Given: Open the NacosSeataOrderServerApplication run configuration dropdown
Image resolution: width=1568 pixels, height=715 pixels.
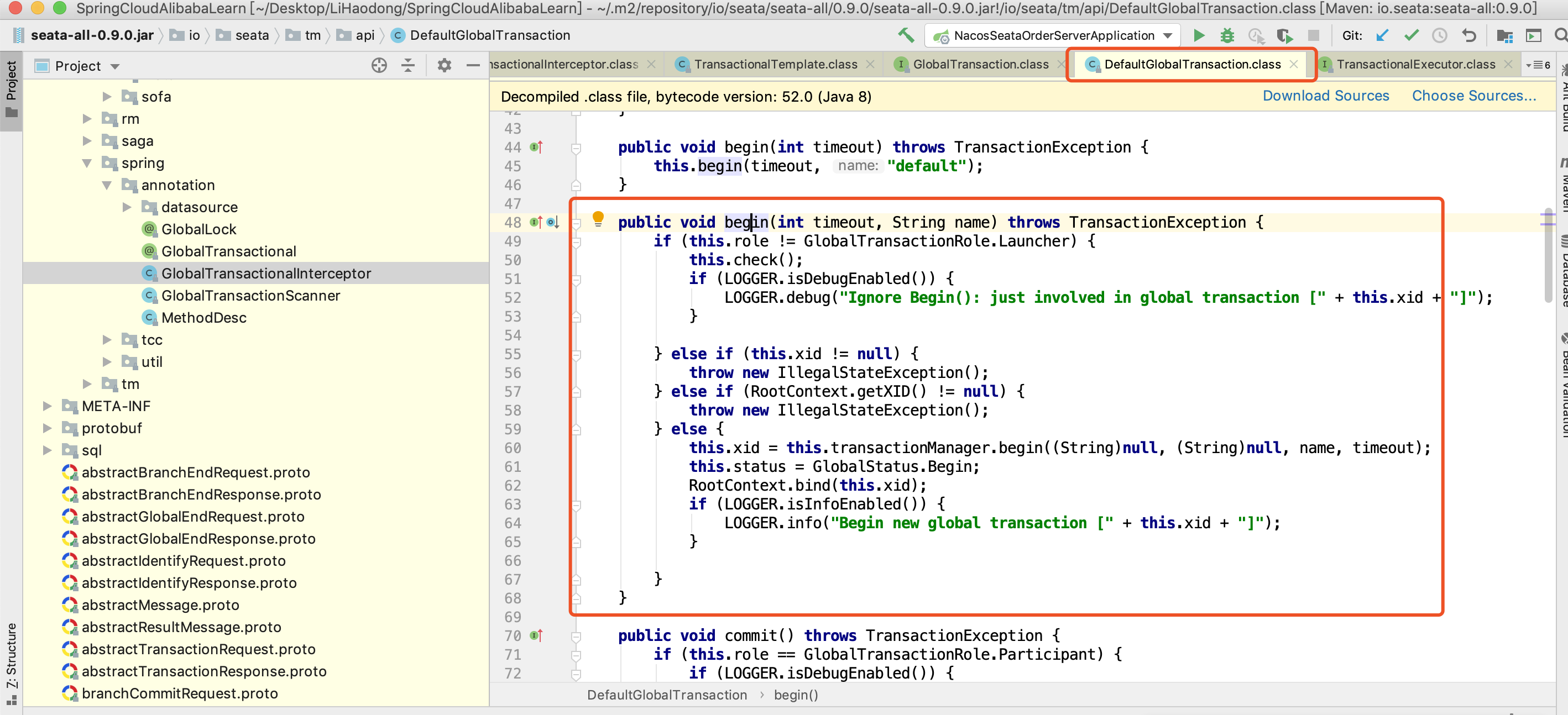Looking at the screenshot, I should pos(1053,35).
